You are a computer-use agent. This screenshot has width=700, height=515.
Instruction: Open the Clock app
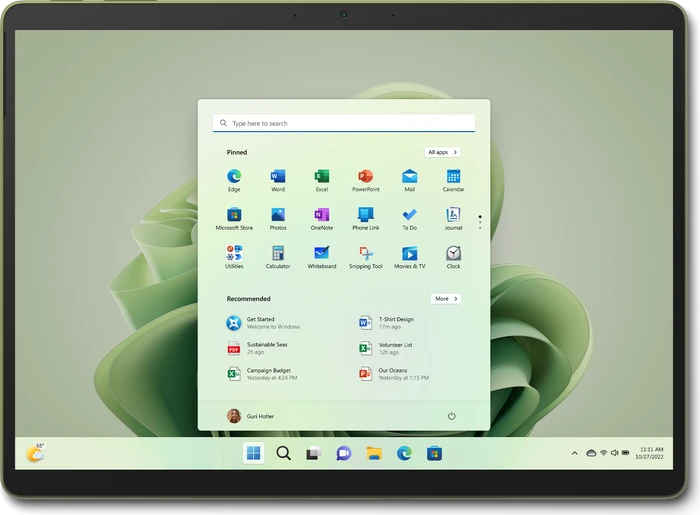pos(453,257)
